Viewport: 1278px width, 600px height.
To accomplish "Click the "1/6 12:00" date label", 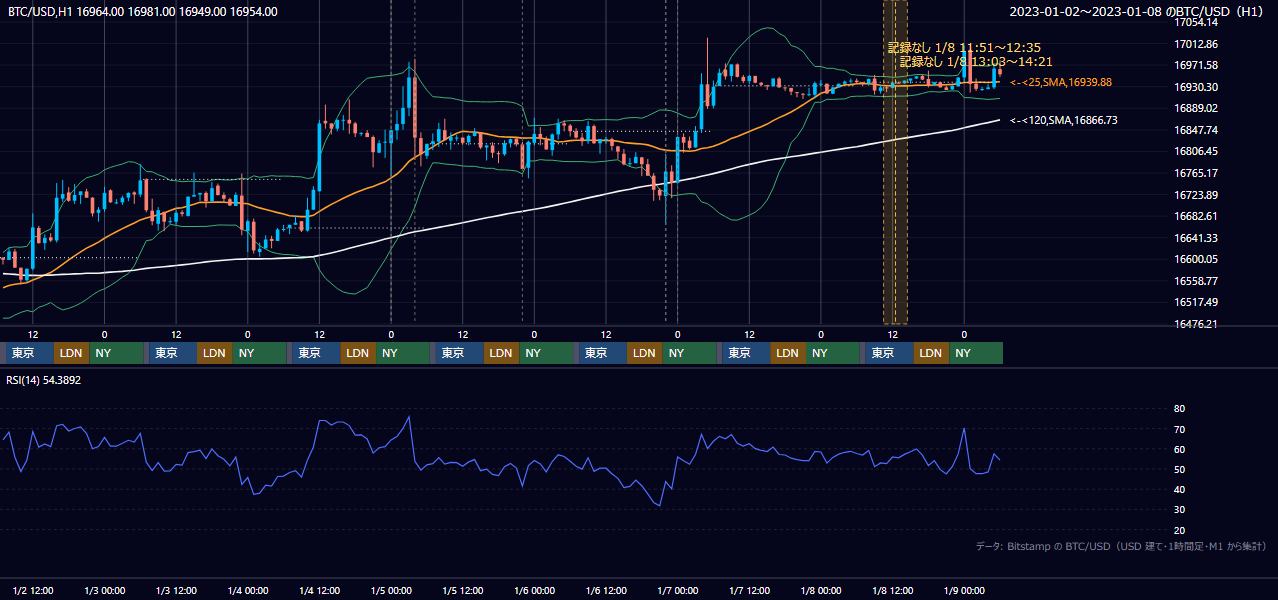I will pyautogui.click(x=606, y=590).
